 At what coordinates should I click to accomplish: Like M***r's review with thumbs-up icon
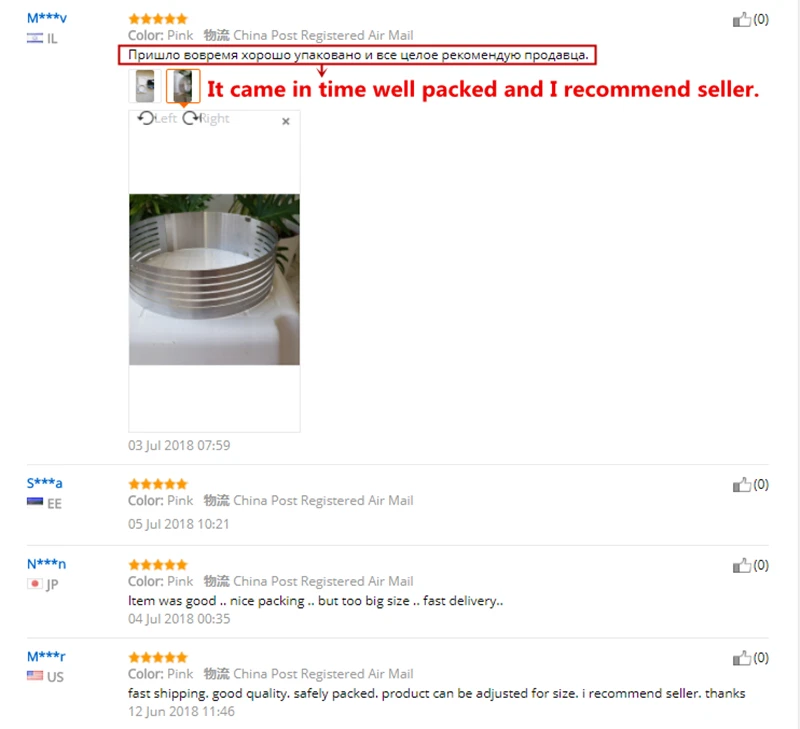point(741,658)
